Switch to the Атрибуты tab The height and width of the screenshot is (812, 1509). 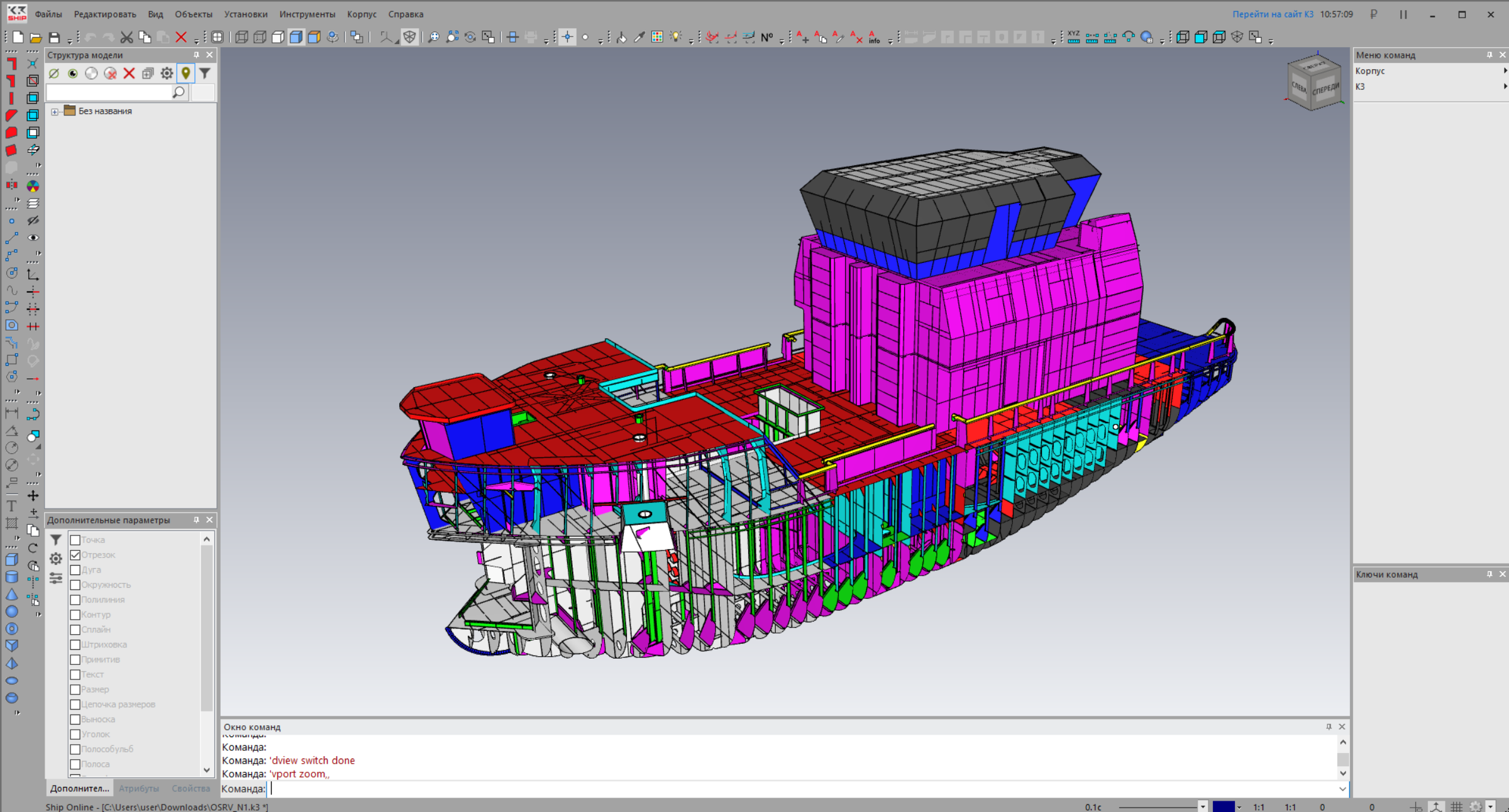[x=139, y=788]
